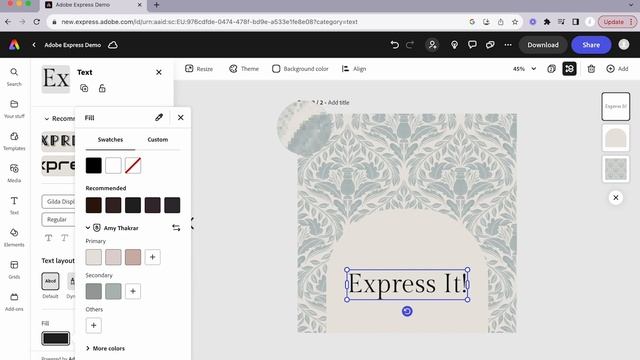The image size is (640, 360).
Task: Open Add-ons in the sidebar
Action: click(14, 302)
